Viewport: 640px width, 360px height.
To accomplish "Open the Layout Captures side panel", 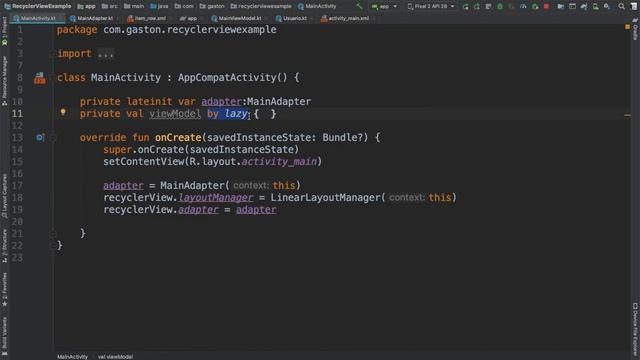I will (4, 197).
